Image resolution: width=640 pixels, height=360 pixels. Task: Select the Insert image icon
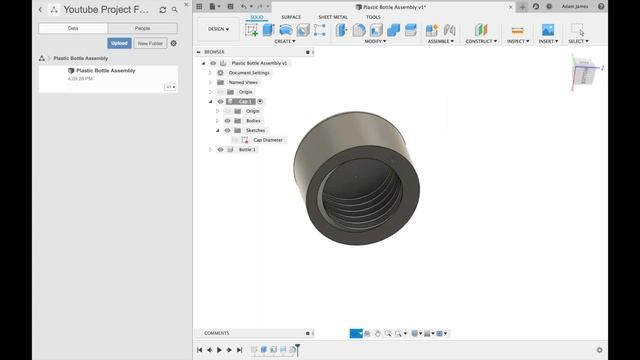coord(548,30)
